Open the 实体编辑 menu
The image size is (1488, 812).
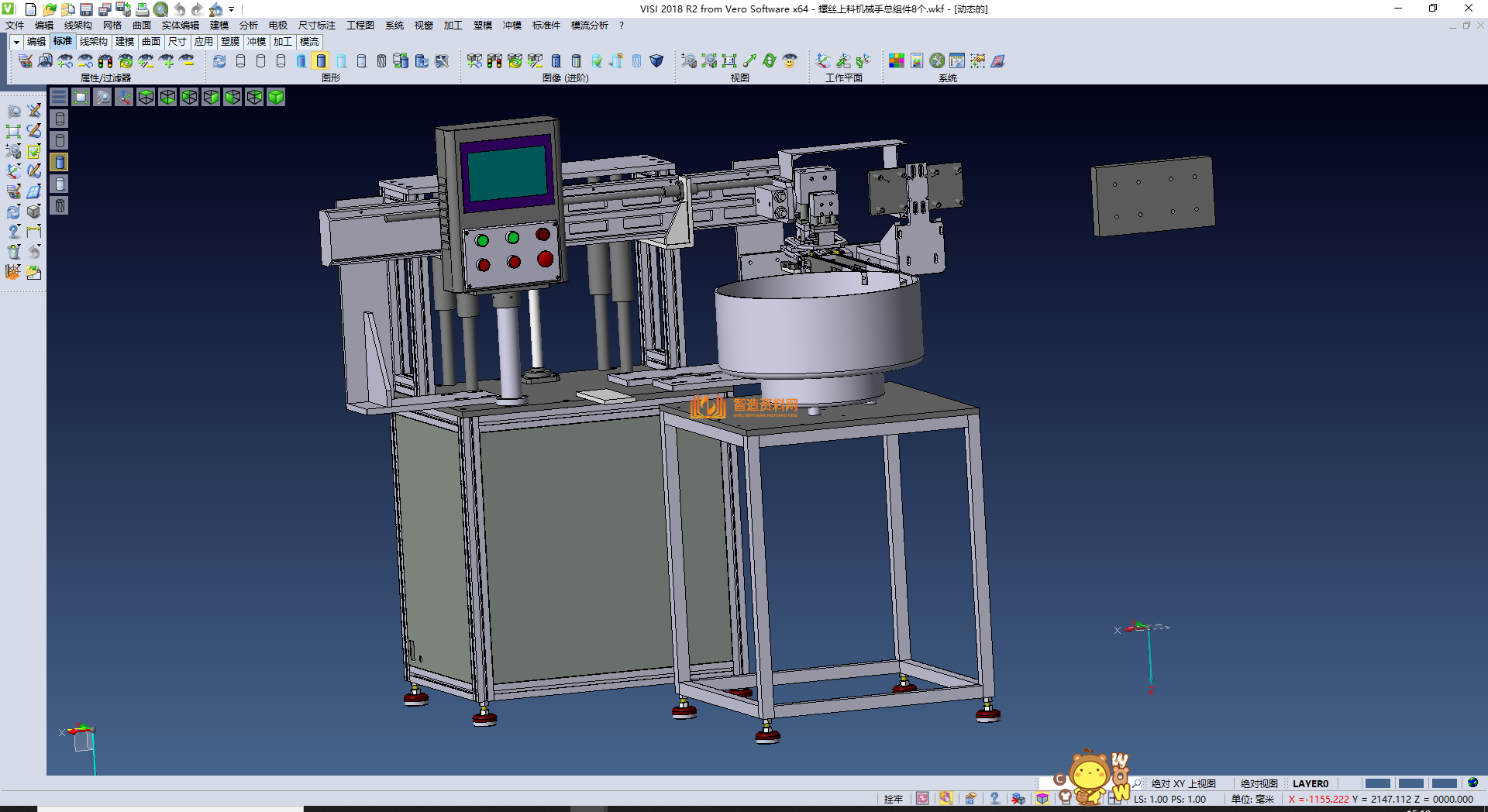click(180, 26)
